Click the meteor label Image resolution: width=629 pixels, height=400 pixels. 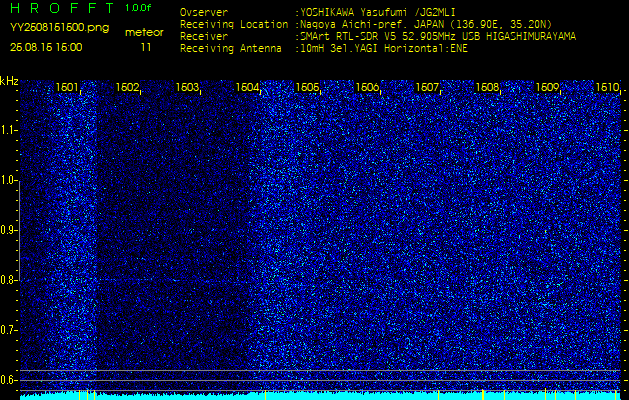pyautogui.click(x=144, y=33)
